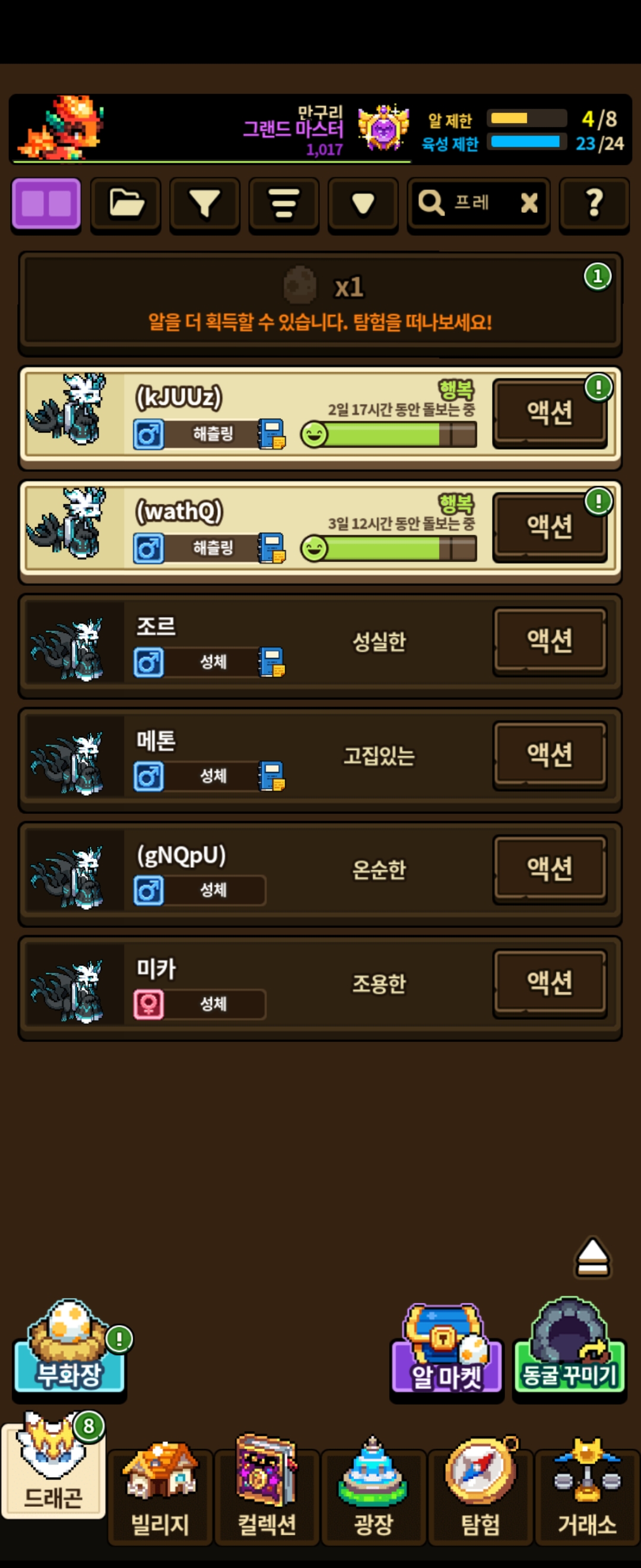The width and height of the screenshot is (641, 1568).
Task: Toggle the purple two-column view button
Action: tap(46, 204)
